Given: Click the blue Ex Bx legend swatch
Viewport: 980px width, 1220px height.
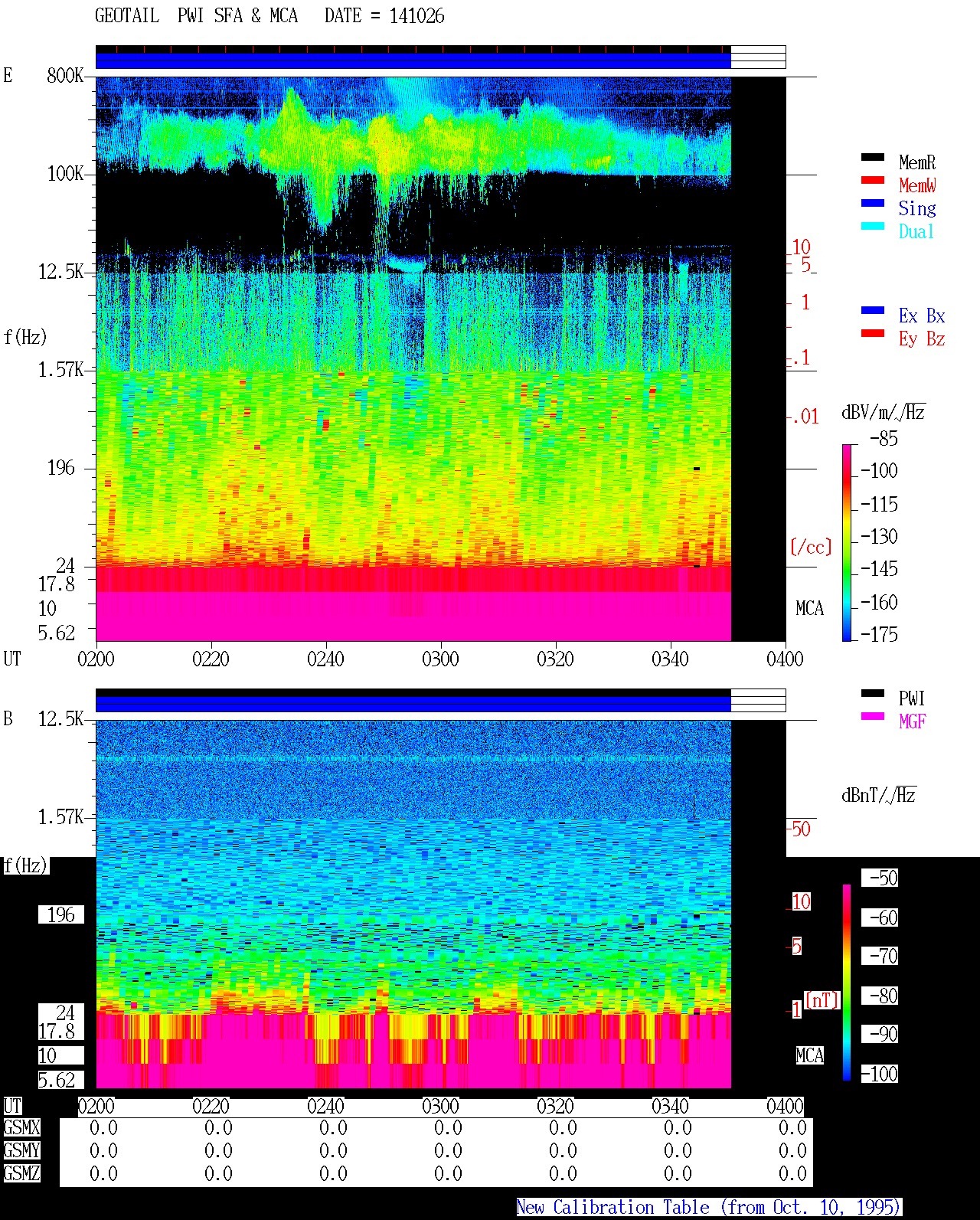Looking at the screenshot, I should click(x=873, y=311).
